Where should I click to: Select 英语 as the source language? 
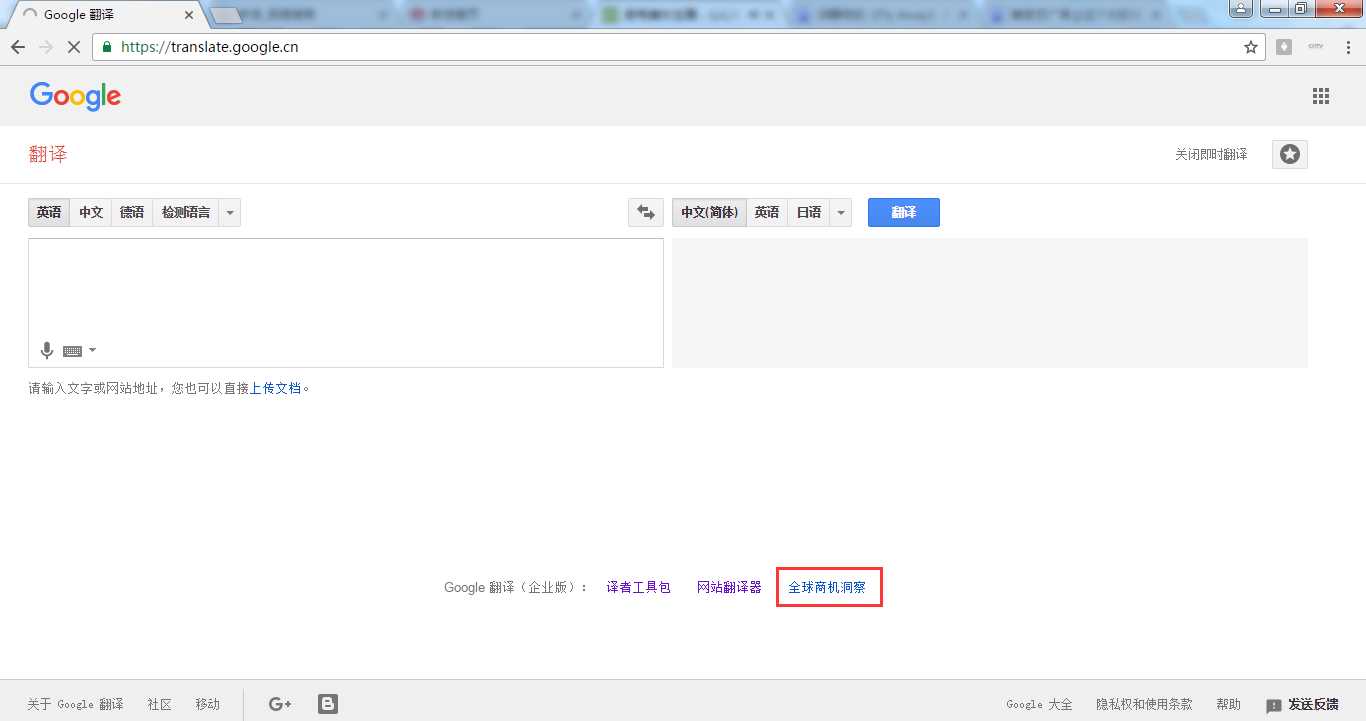(x=49, y=212)
